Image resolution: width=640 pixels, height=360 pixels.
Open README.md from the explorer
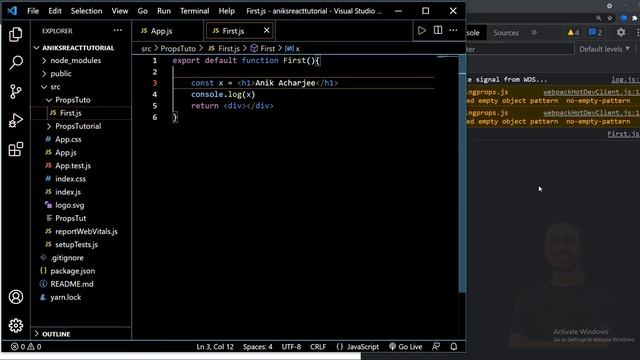pos(72,284)
